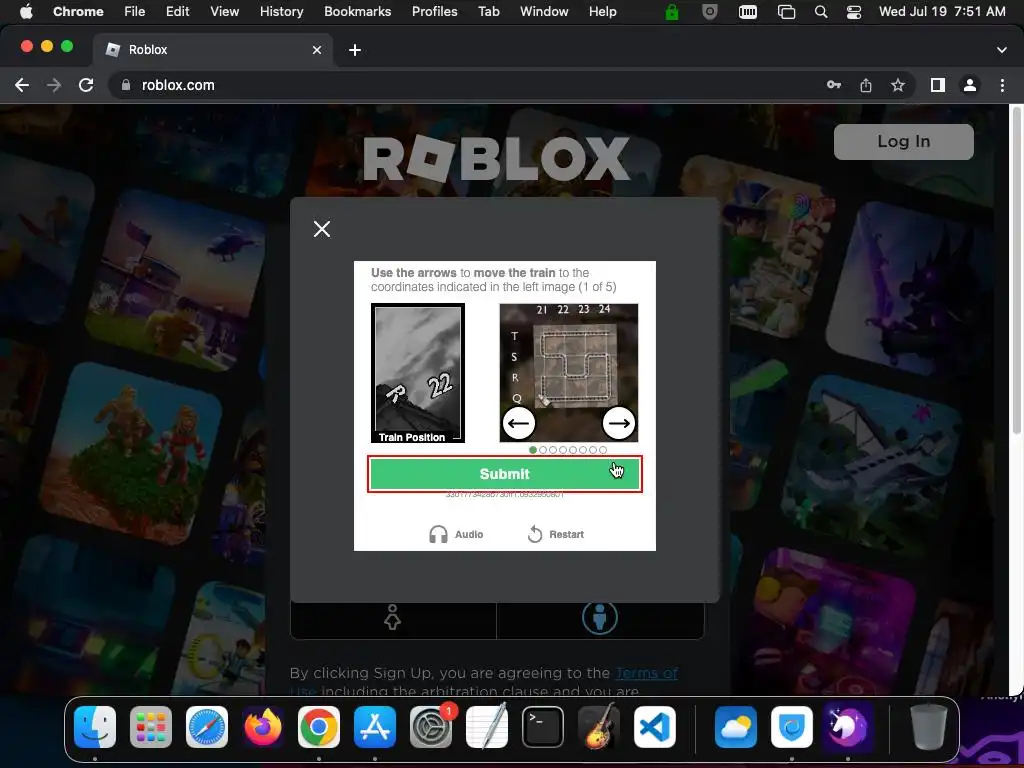Open the Chrome profile menu

tap(970, 85)
